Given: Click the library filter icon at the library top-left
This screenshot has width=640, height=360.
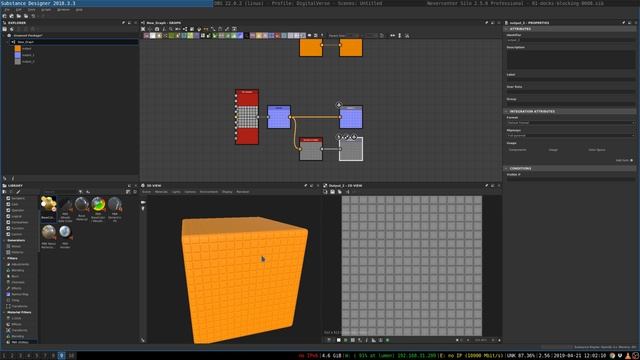Looking at the screenshot, I should click(x=4, y=192).
